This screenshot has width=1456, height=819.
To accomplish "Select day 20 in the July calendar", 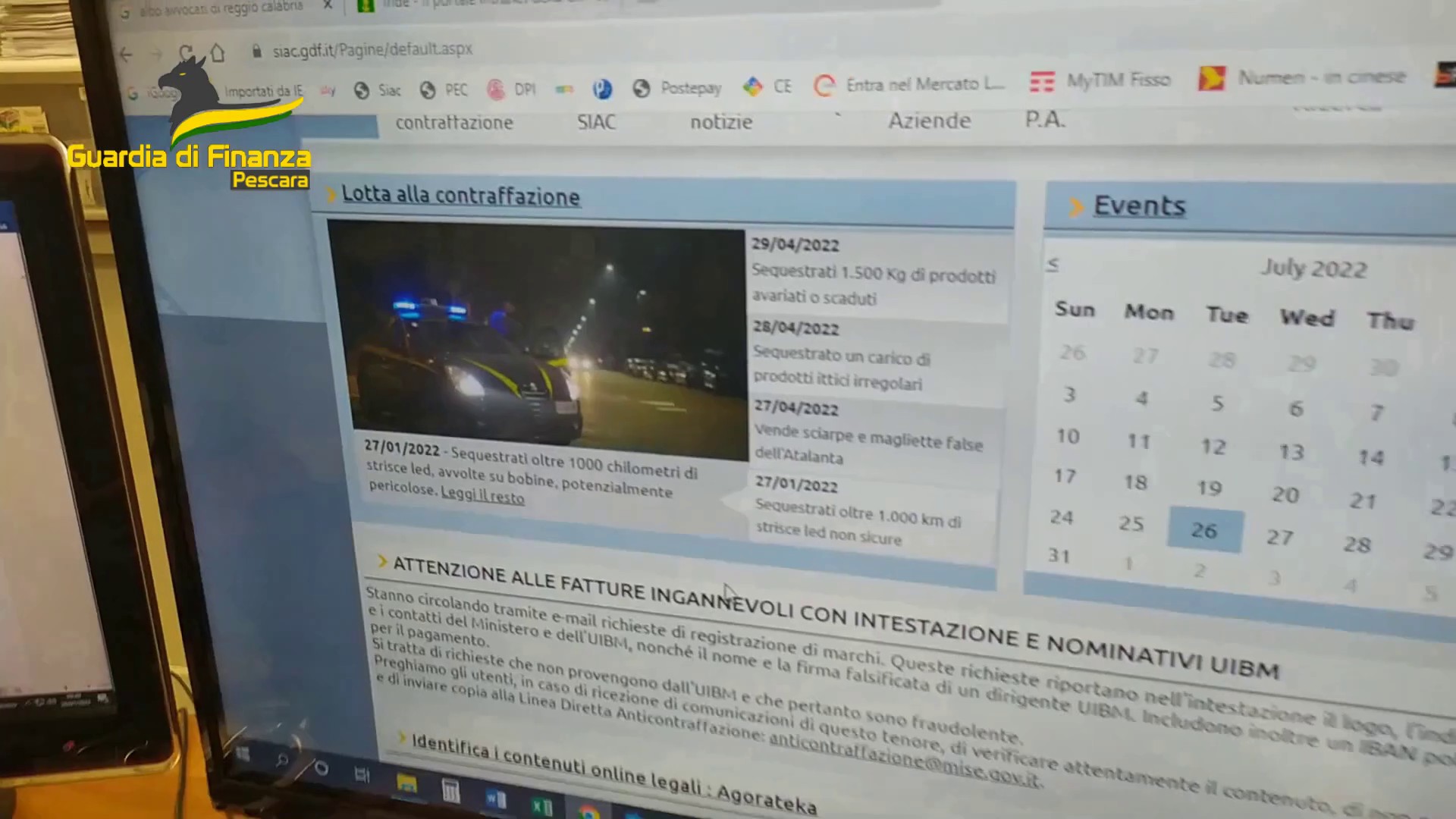I will (1285, 494).
